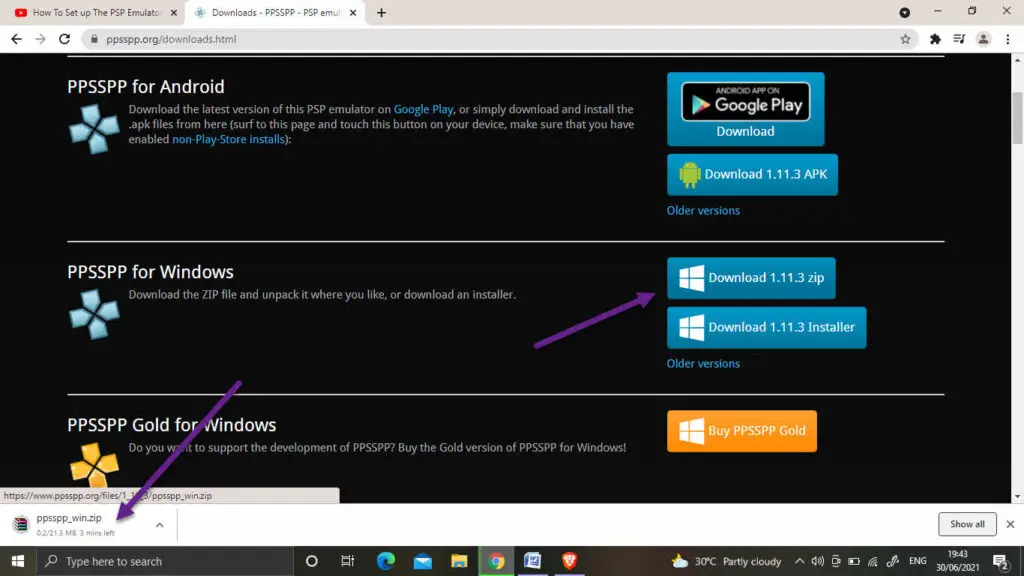Open Older versions link under Android
This screenshot has height=576, width=1024.
(x=703, y=210)
